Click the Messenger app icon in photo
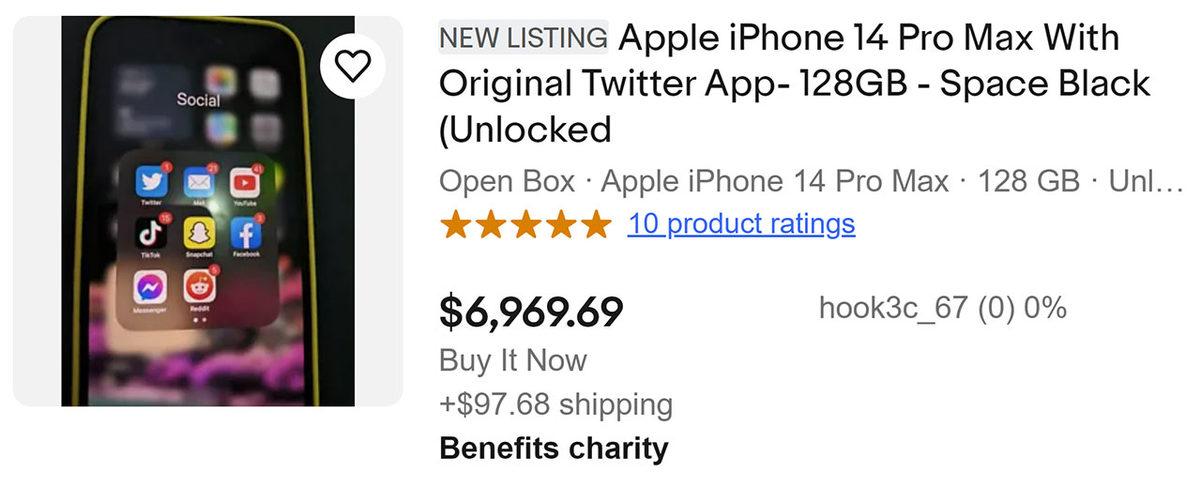Viewport: 1200px width, 488px height. click(152, 288)
